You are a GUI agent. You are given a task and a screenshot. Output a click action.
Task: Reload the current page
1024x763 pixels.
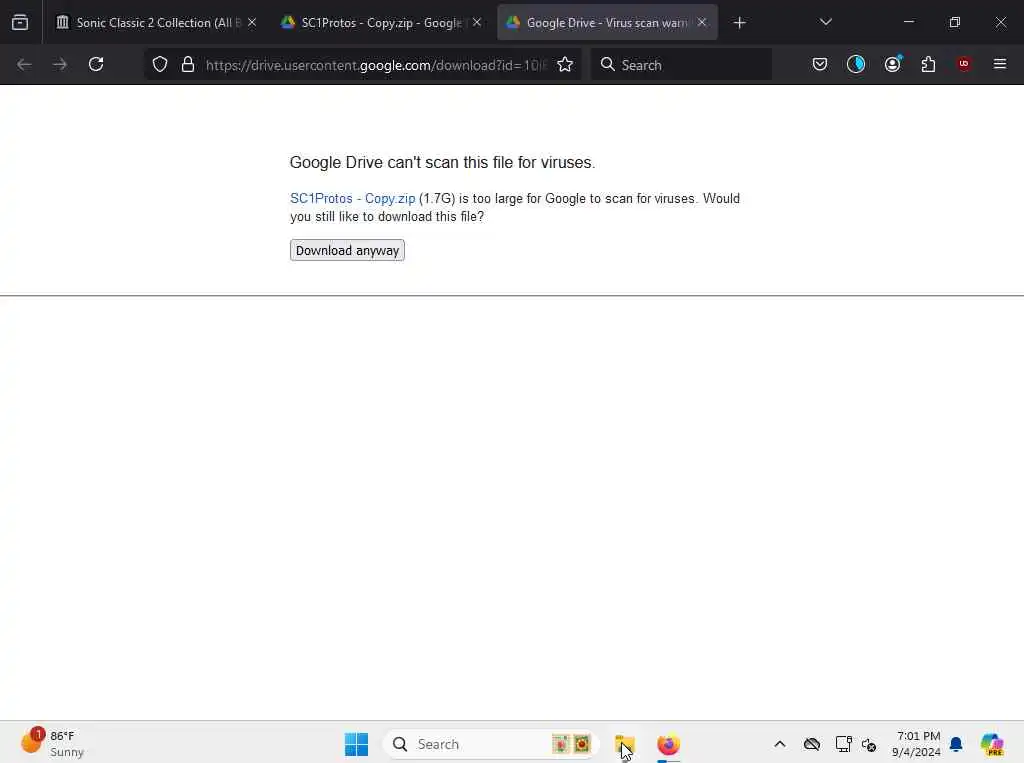click(x=96, y=64)
